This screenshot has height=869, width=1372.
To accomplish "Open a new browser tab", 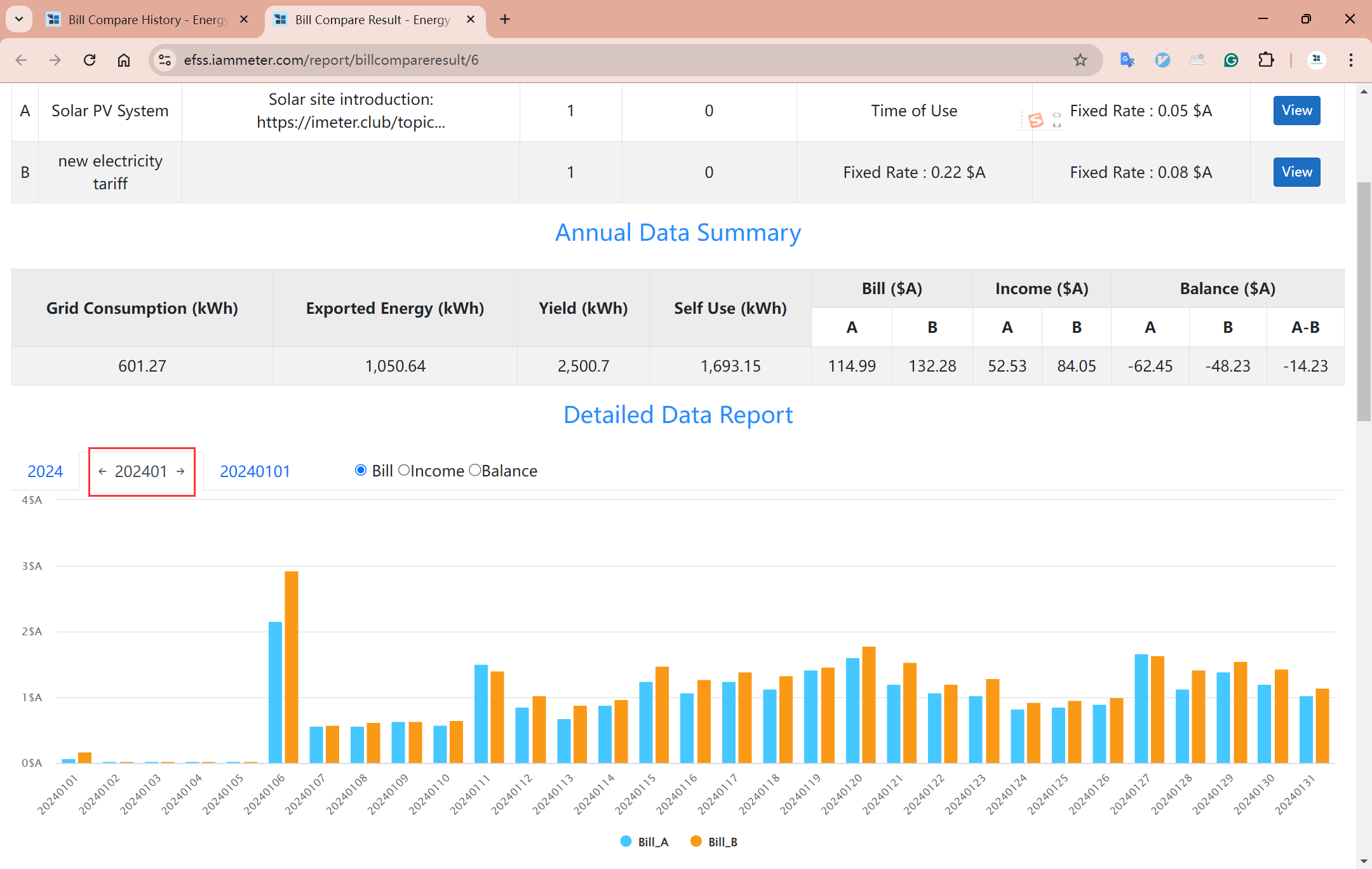I will click(x=505, y=20).
